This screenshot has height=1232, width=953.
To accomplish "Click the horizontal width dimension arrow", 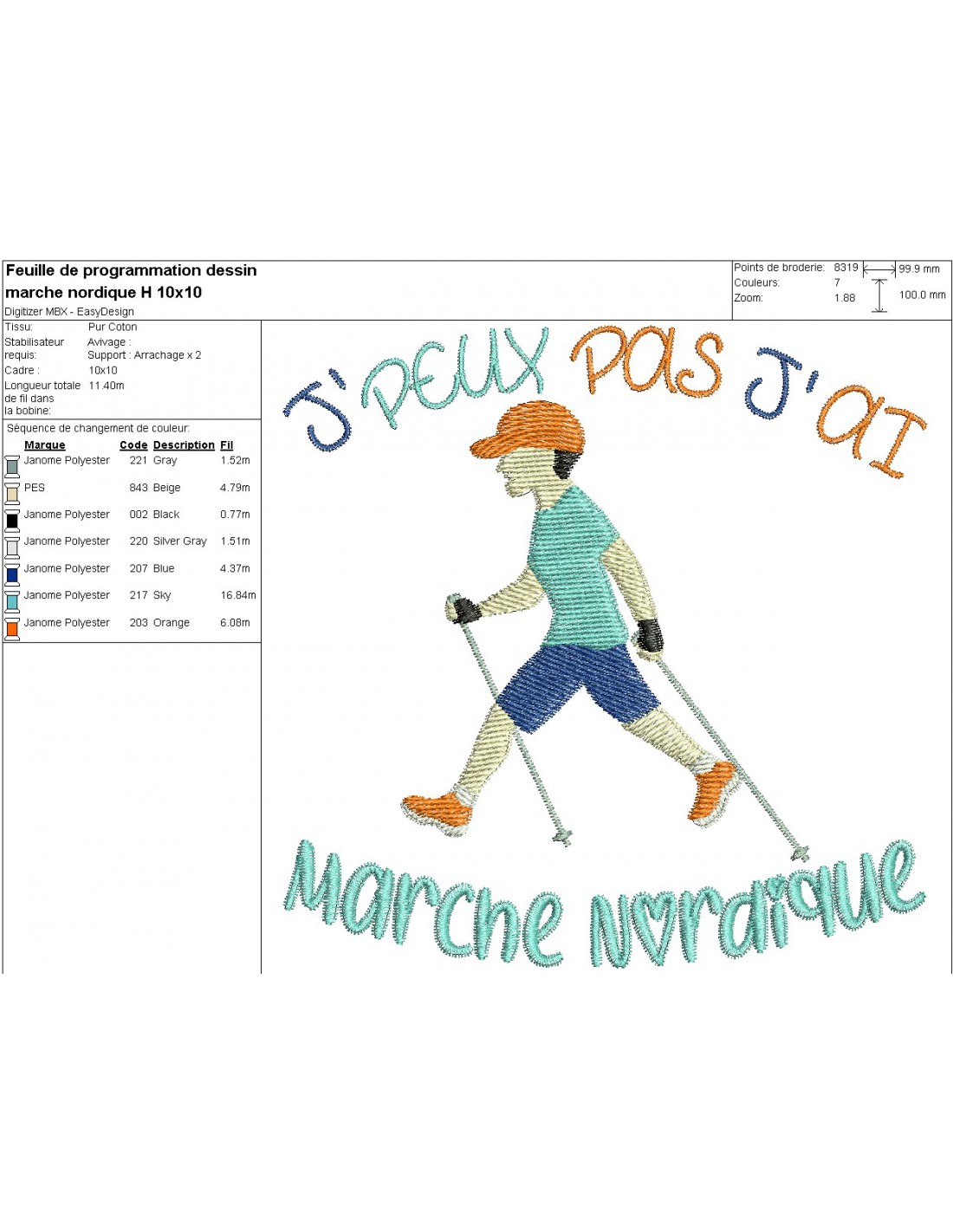I will point(879,270).
